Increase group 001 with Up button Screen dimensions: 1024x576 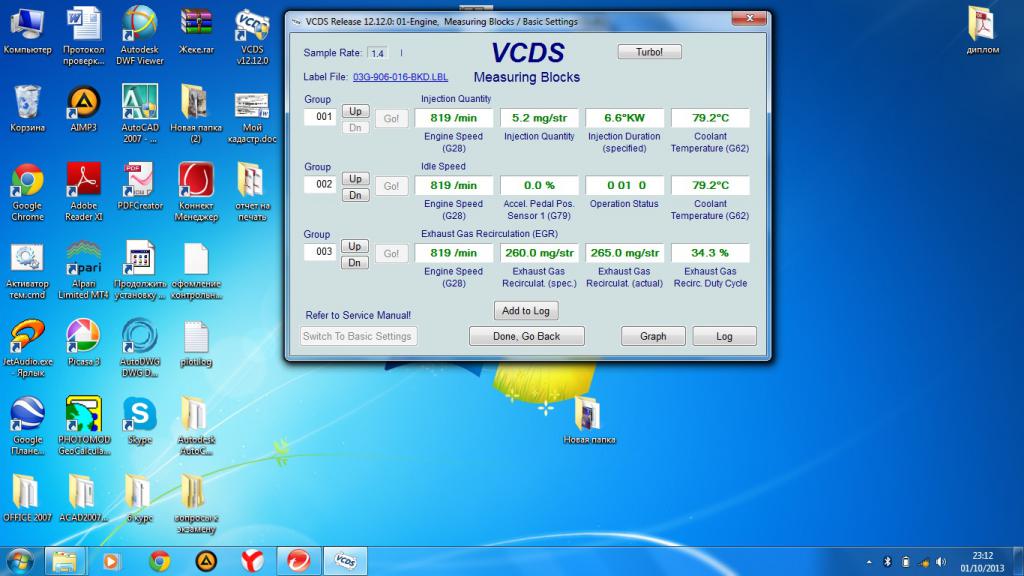click(355, 111)
